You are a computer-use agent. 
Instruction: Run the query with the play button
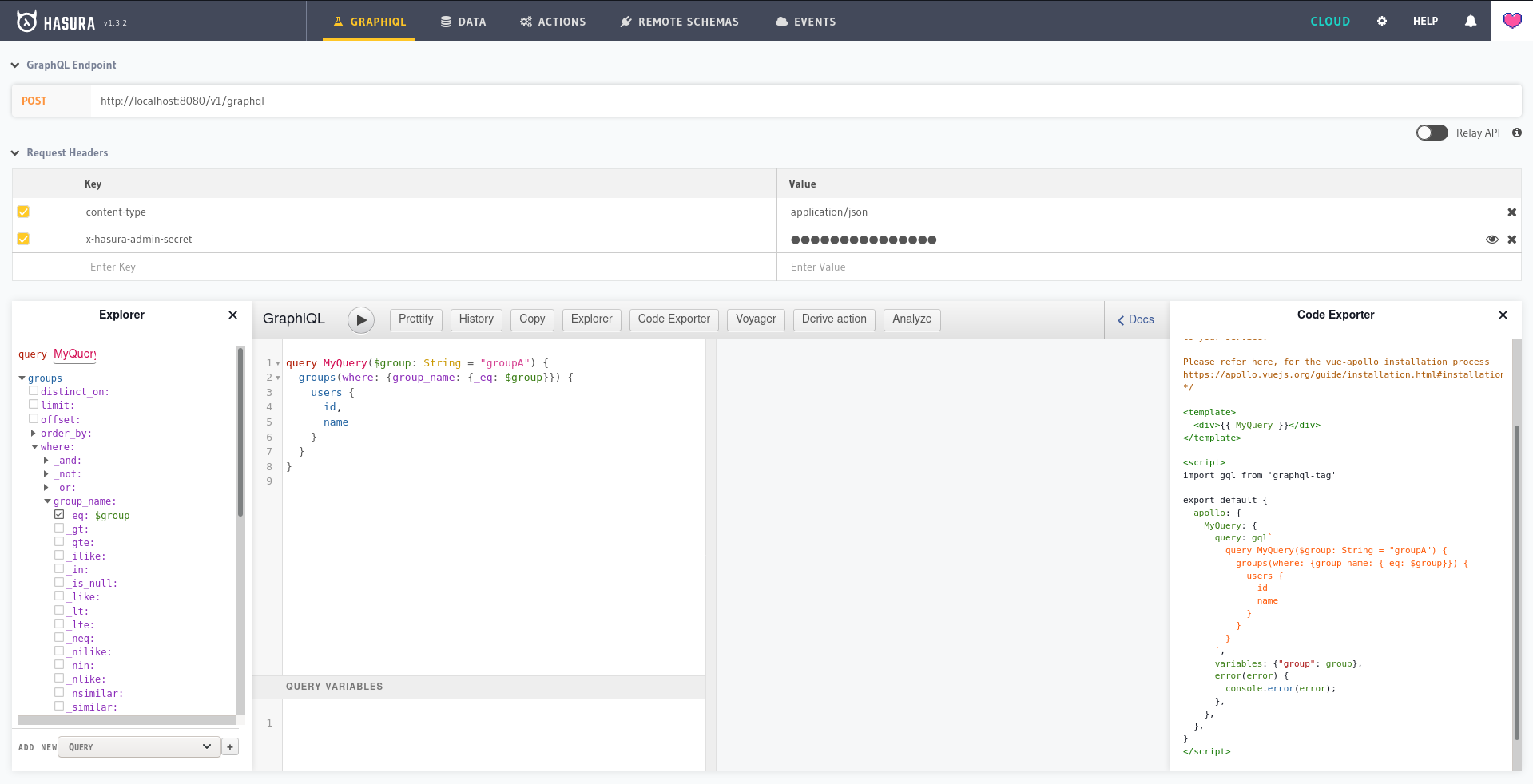click(x=361, y=319)
